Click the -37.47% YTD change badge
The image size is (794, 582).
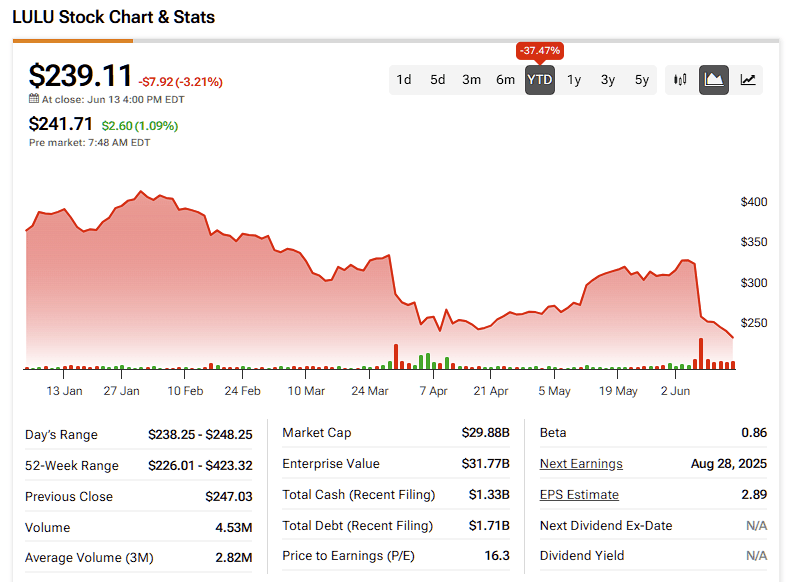540,51
